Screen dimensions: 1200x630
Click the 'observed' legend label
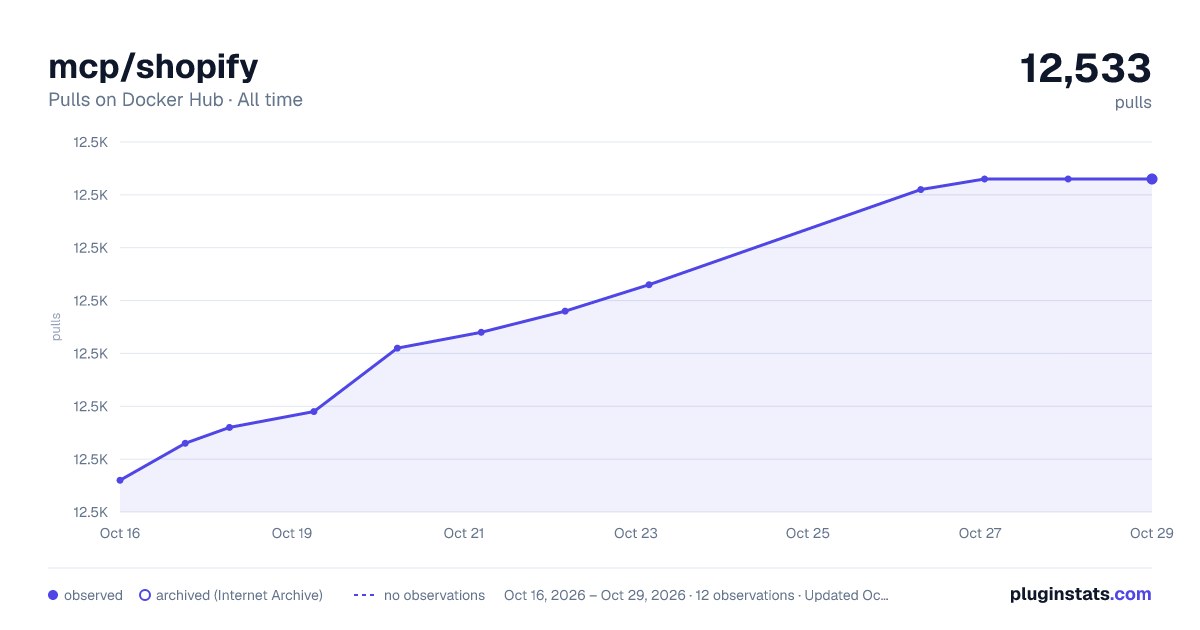(93, 595)
